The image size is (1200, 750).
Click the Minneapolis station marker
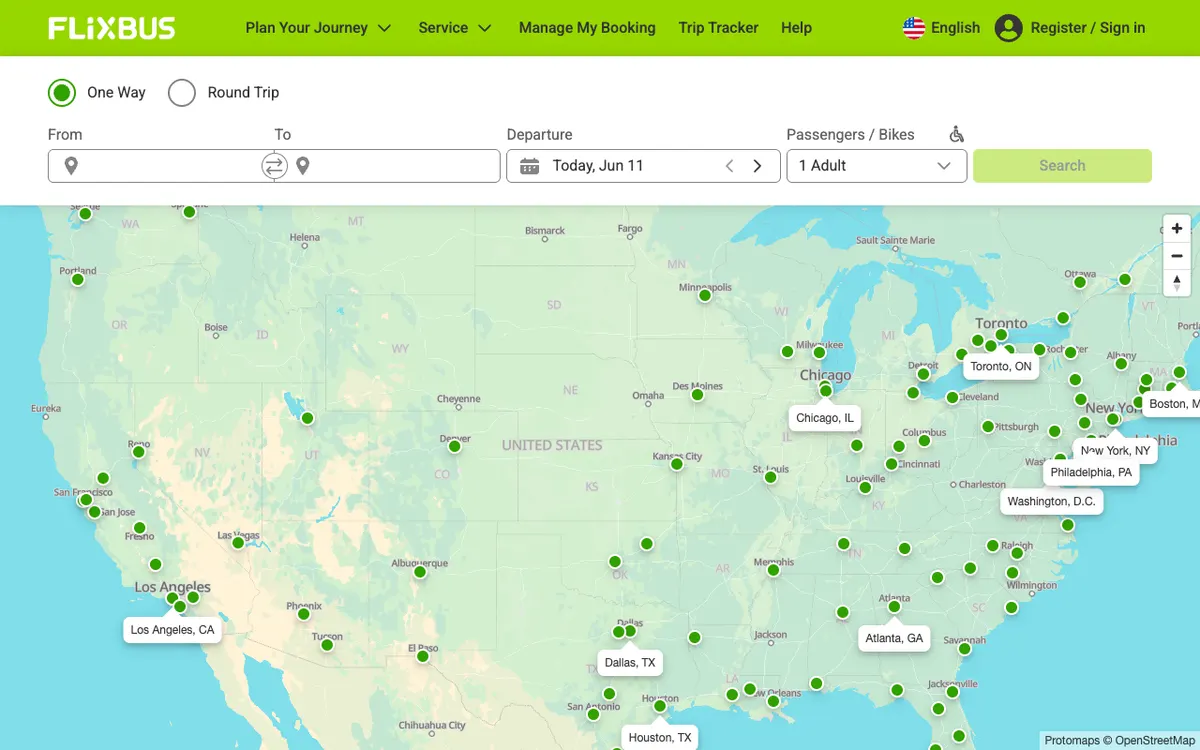(705, 296)
